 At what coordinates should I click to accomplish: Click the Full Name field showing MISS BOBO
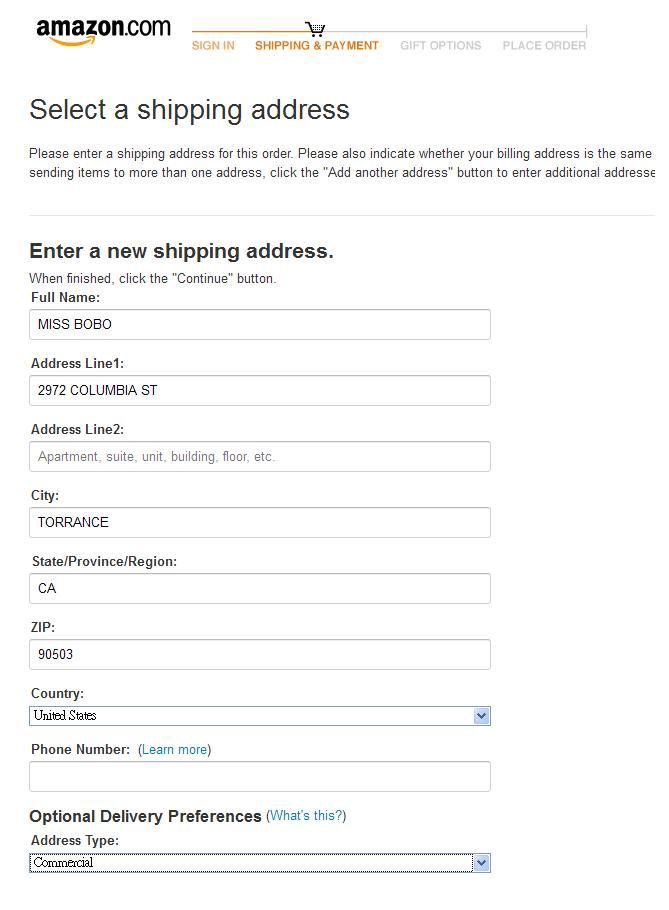(260, 324)
